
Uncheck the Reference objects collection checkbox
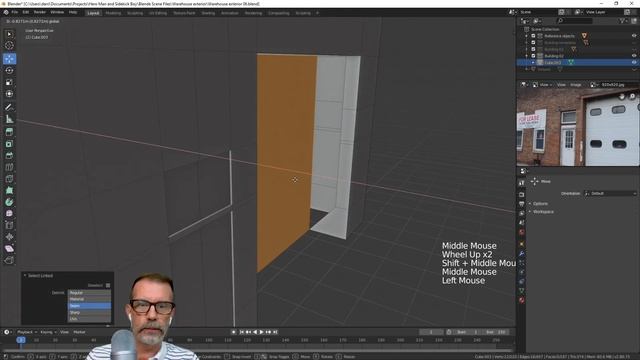click(x=533, y=36)
